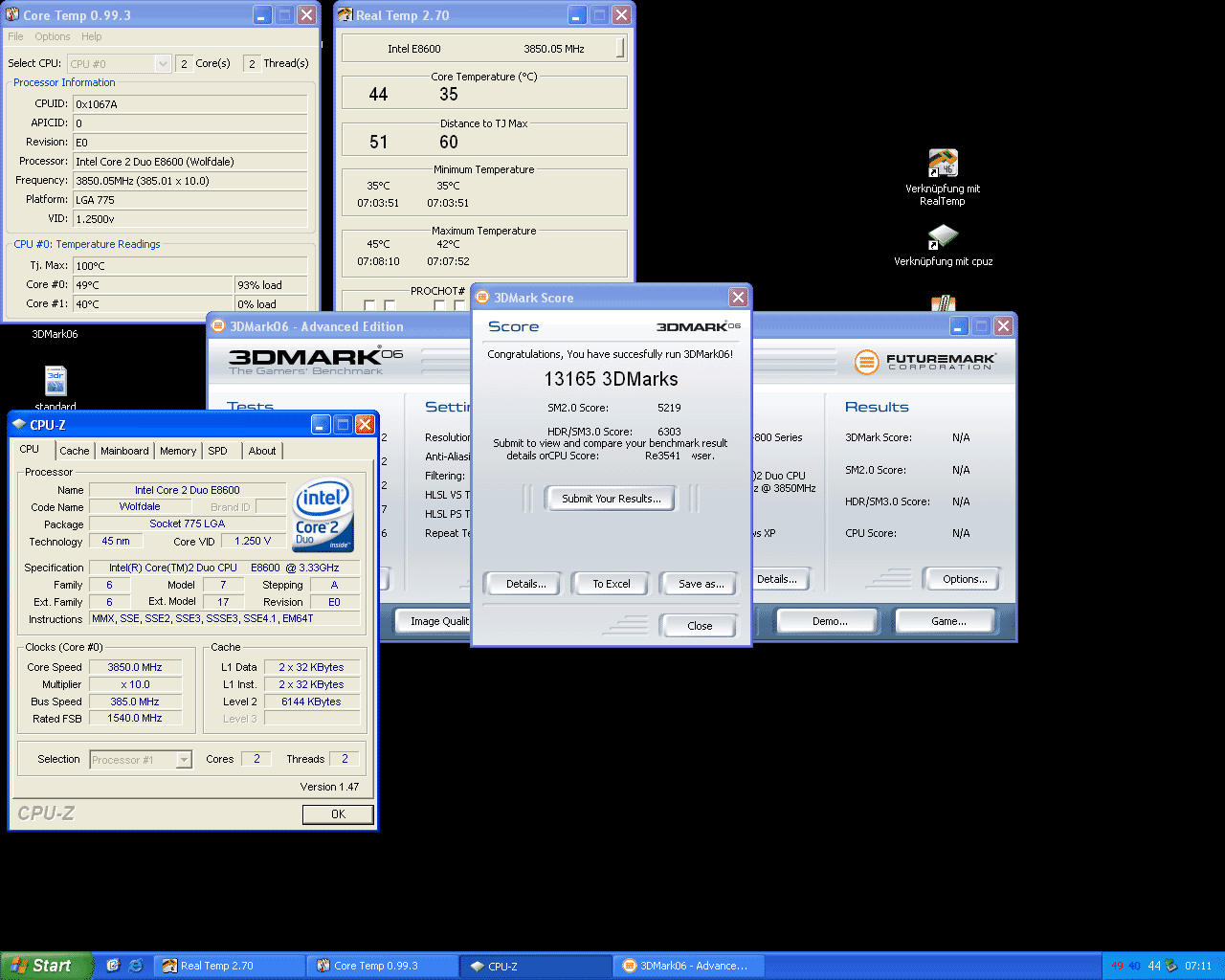
Task: Toggle the third PROCHOT# checkbox
Action: tap(438, 306)
